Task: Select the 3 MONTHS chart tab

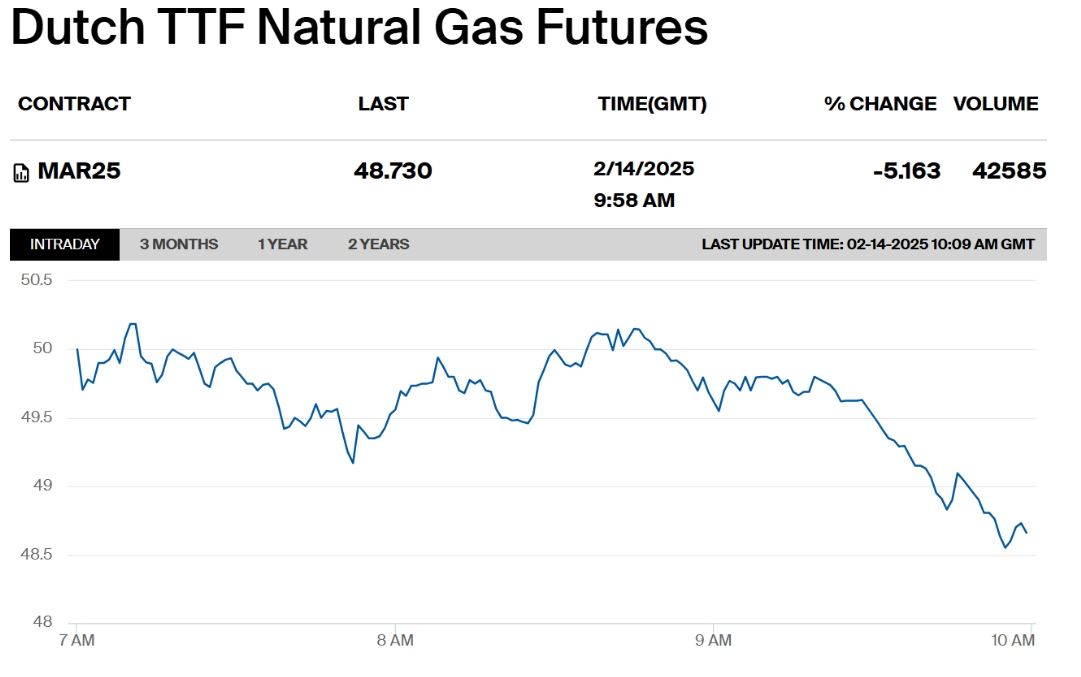Action: (x=179, y=244)
